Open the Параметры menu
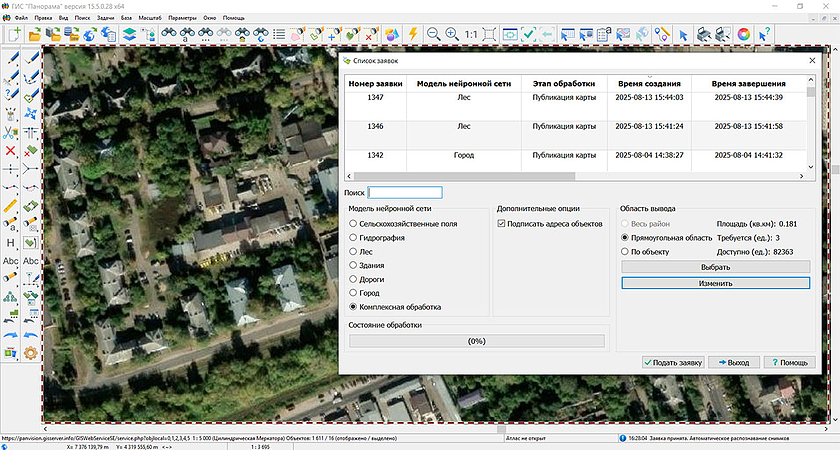The width and height of the screenshot is (840, 450). [183, 18]
